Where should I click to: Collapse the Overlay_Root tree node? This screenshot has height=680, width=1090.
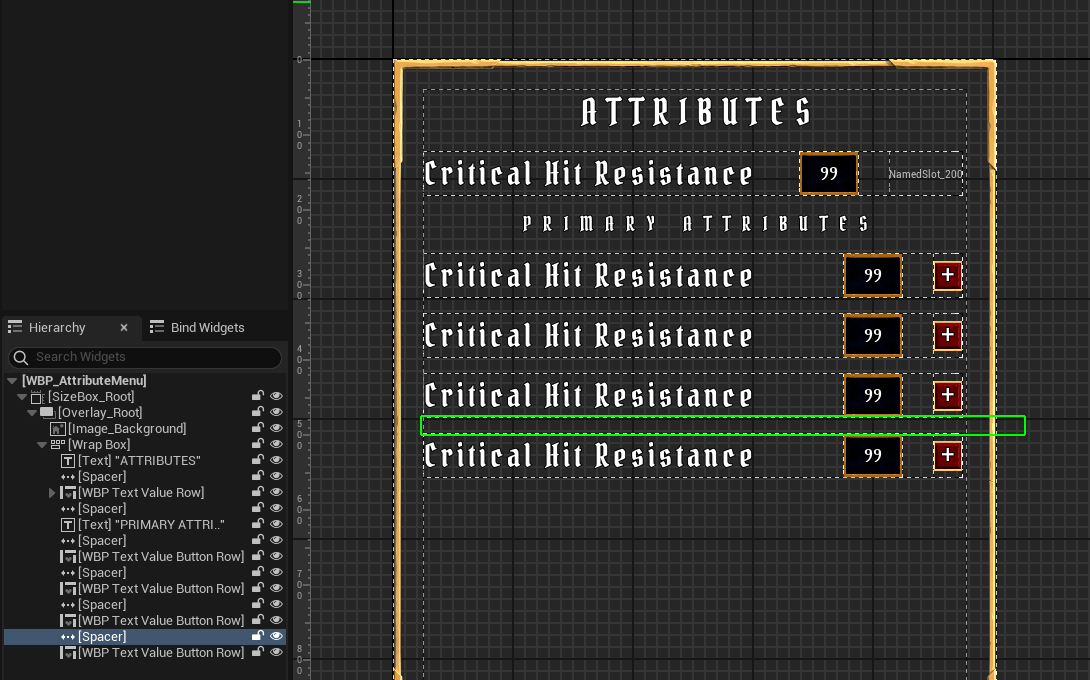(x=32, y=413)
